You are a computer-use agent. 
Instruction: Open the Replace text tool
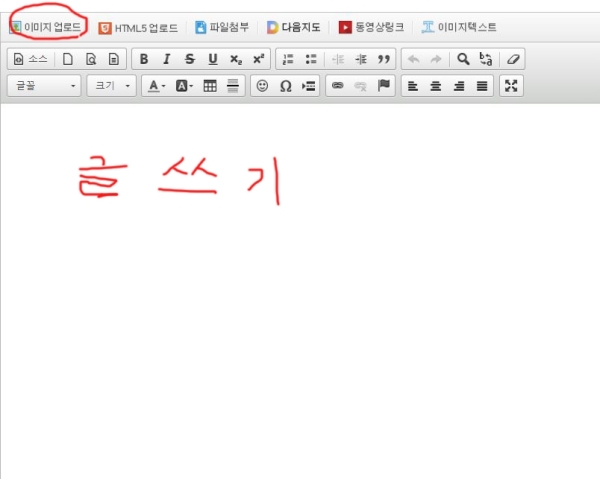pyautogui.click(x=486, y=59)
